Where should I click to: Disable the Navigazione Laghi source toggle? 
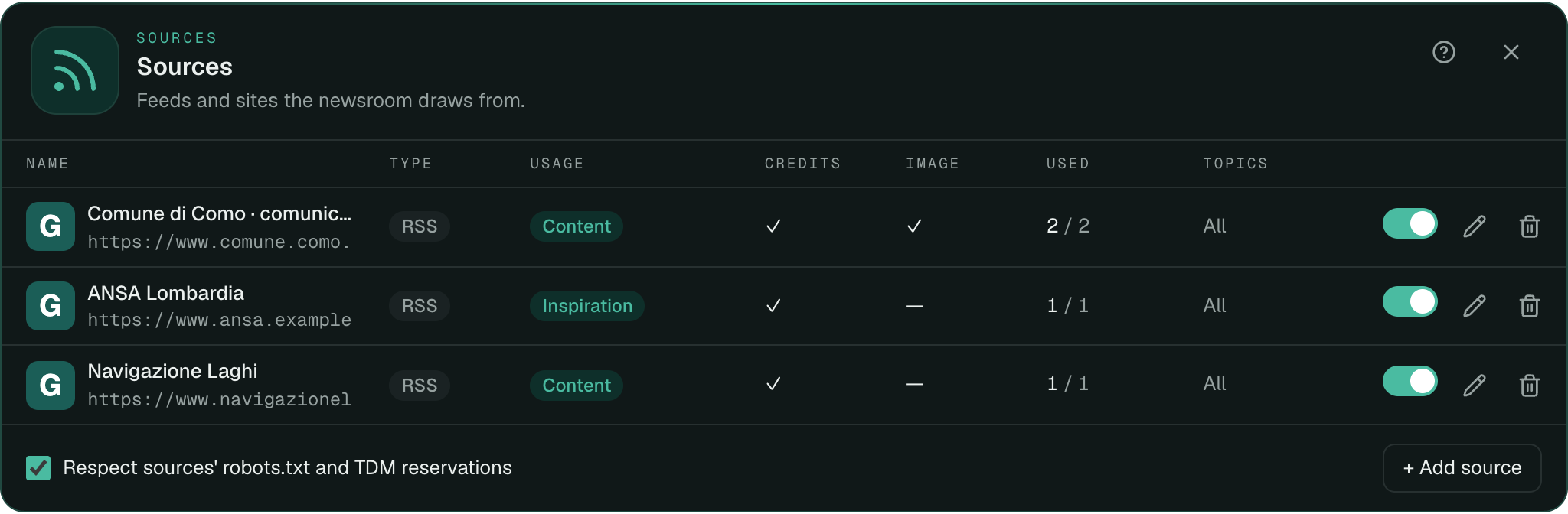tap(1410, 381)
